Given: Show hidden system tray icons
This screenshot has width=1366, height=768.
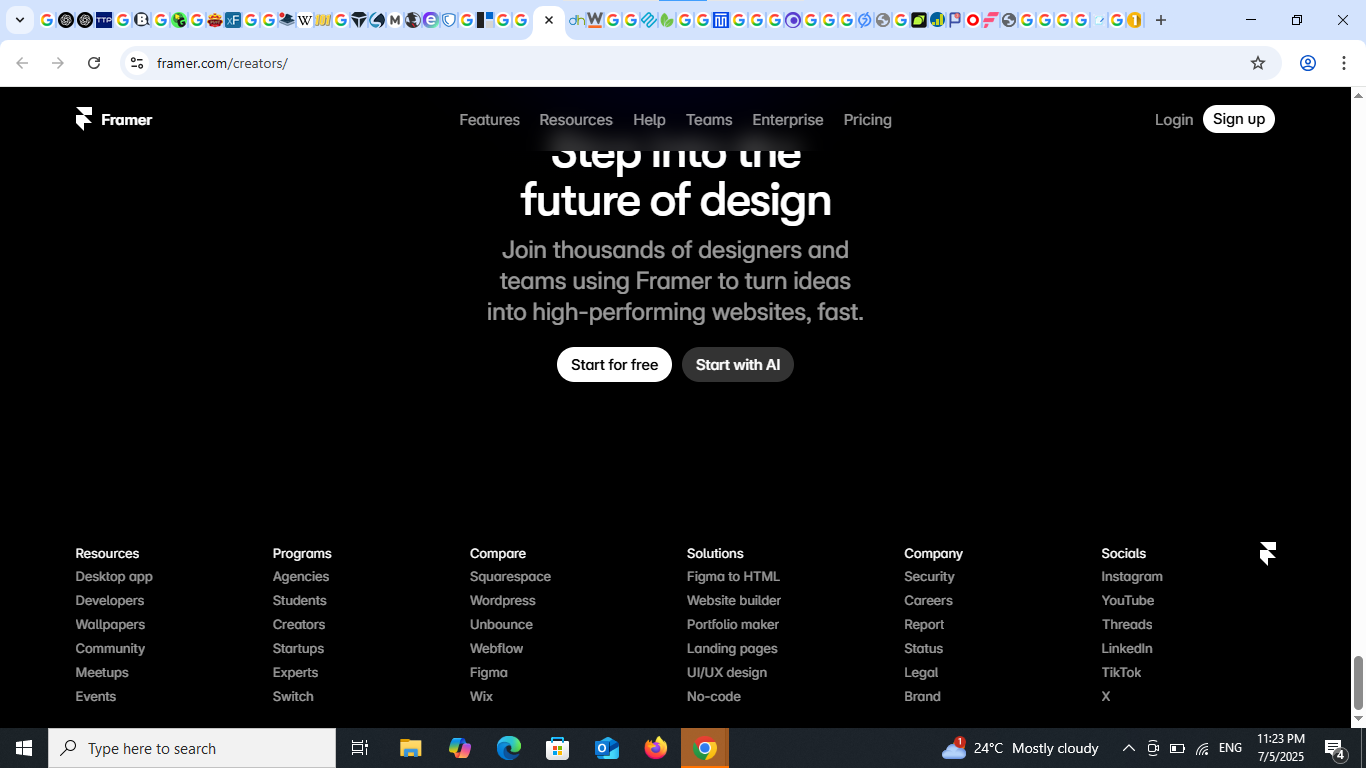Looking at the screenshot, I should coord(1129,748).
